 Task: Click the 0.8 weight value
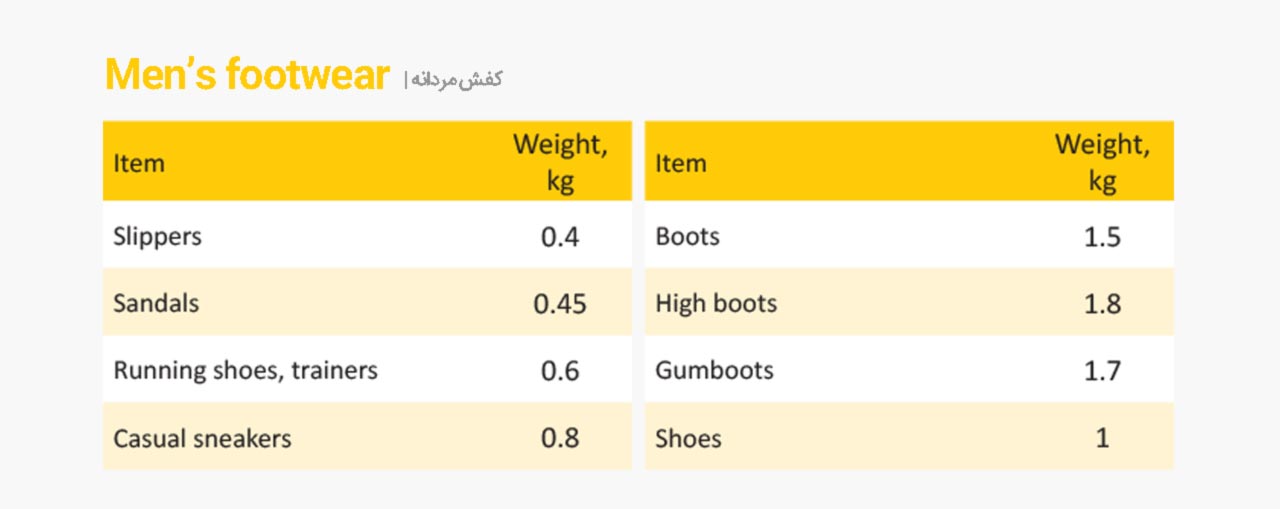coord(560,438)
